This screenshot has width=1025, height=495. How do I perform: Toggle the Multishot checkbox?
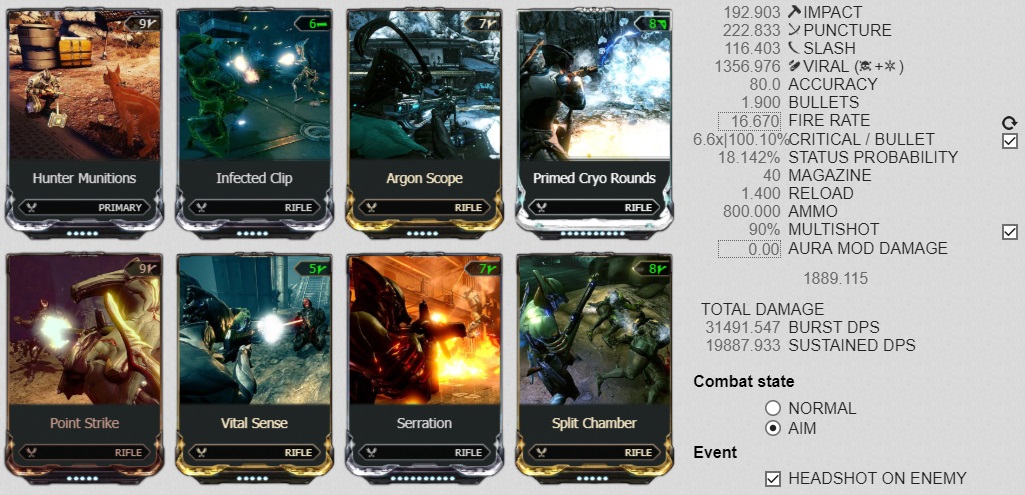(x=1009, y=231)
